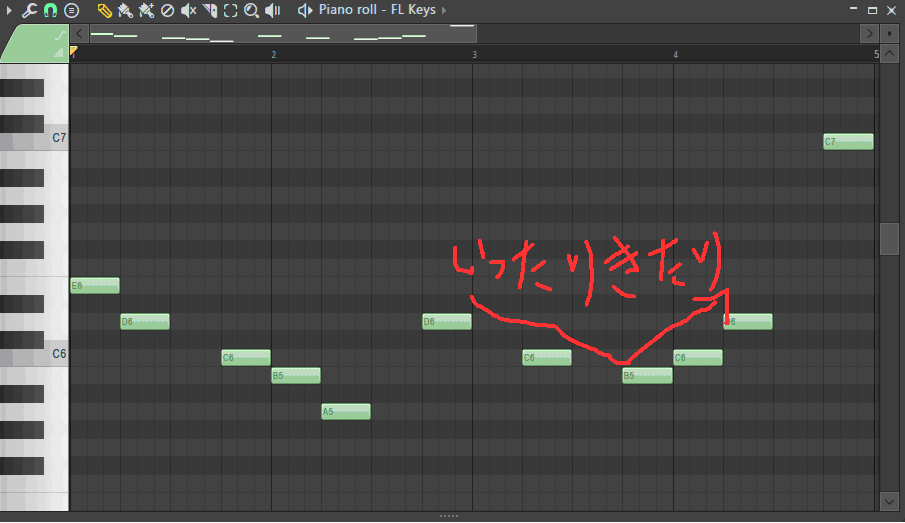The height and width of the screenshot is (523, 905).
Task: Select the Paint drum-sequencer brush with plus
Action: tap(146, 10)
